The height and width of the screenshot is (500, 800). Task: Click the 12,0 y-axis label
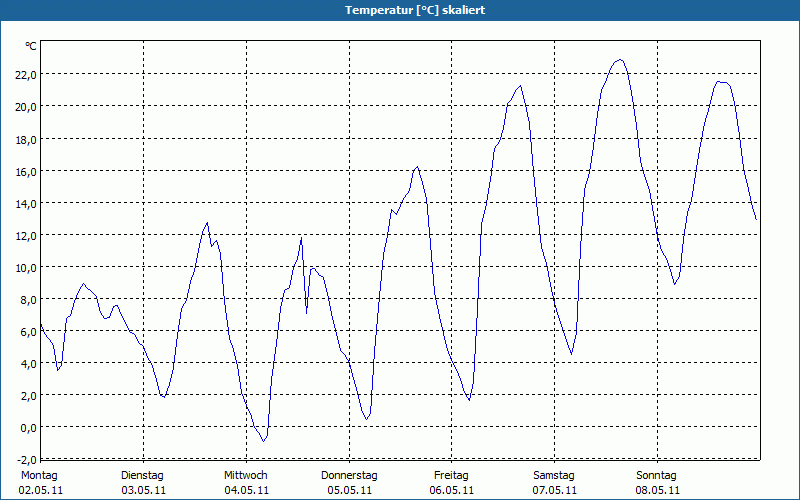(x=26, y=236)
